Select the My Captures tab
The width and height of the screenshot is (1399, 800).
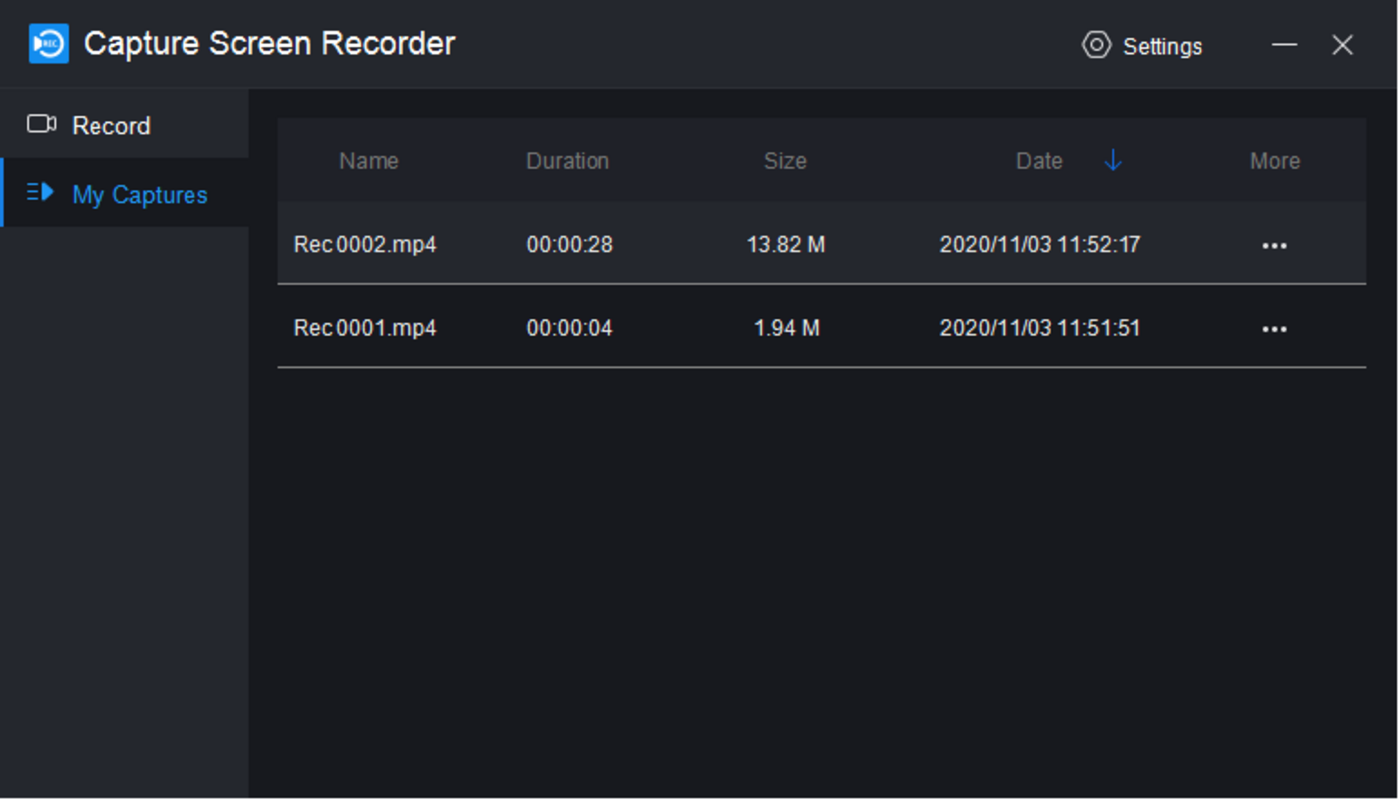(x=124, y=193)
